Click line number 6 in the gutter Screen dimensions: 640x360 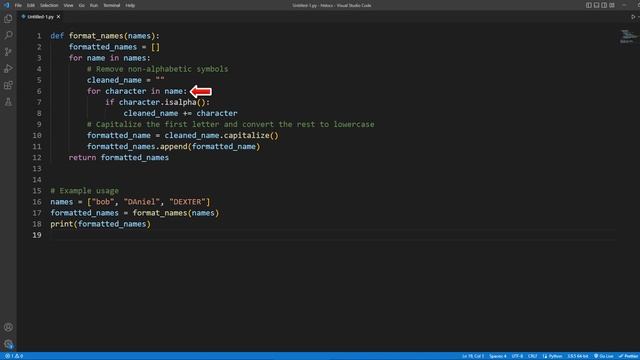pos(39,91)
